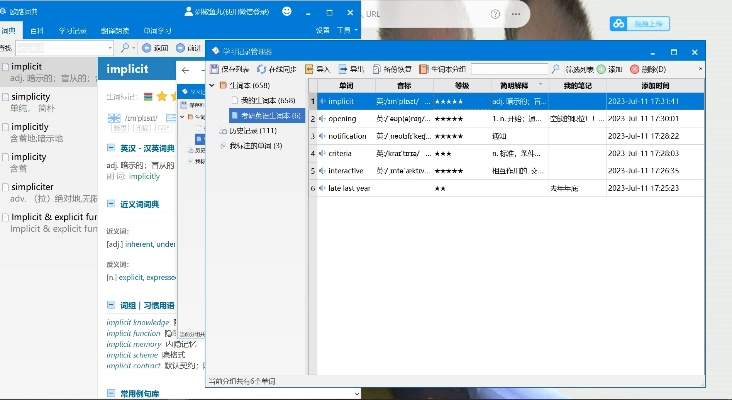The height and width of the screenshot is (400, 732).
Task: Click the help question mark icon near URL bar
Action: pos(495,14)
